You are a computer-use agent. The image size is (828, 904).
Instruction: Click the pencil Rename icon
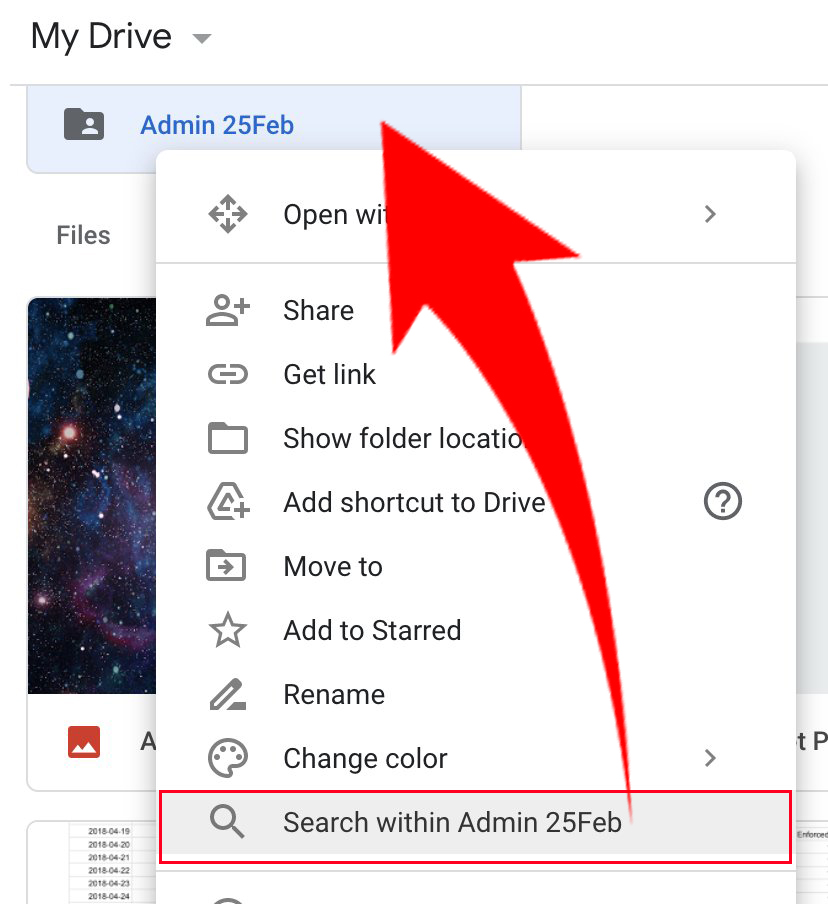tap(227, 694)
